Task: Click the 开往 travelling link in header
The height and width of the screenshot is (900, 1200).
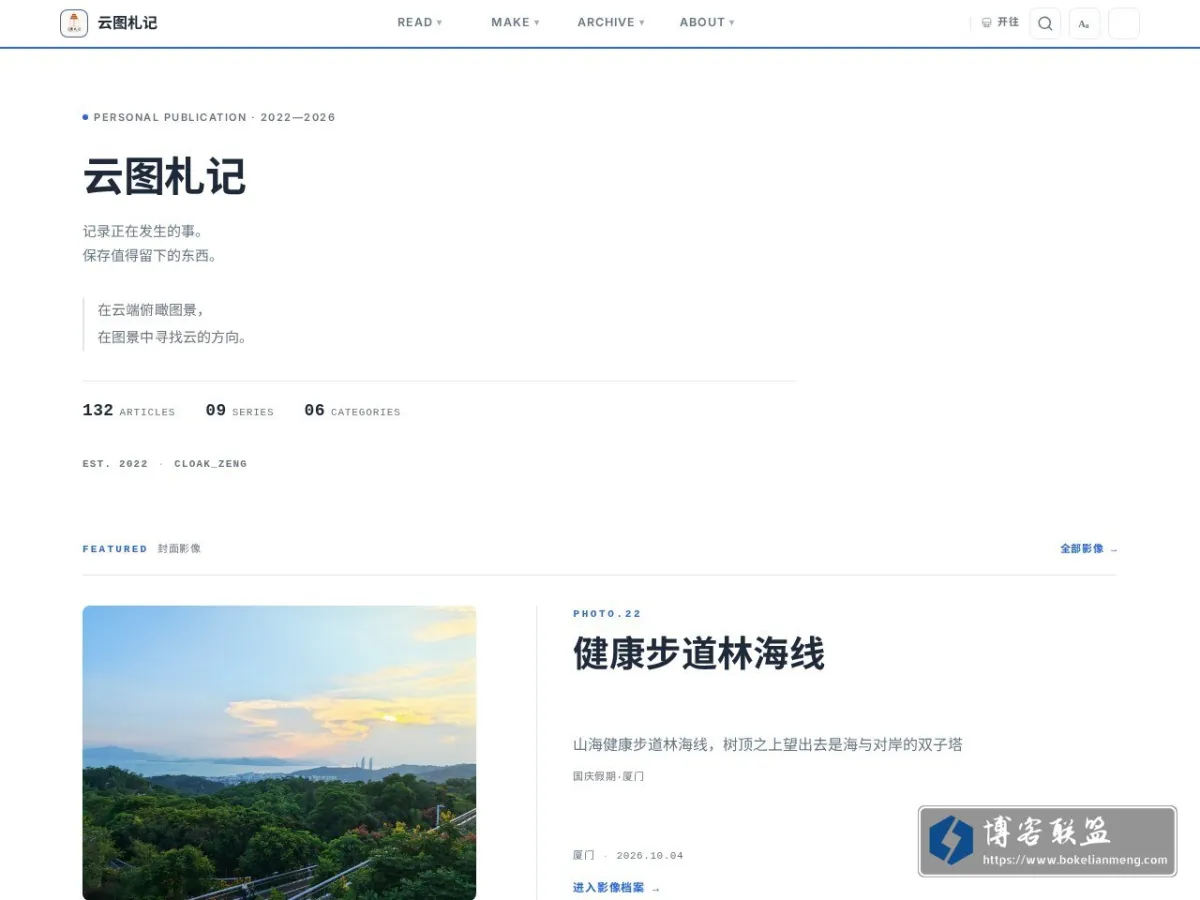Action: 1000,22
